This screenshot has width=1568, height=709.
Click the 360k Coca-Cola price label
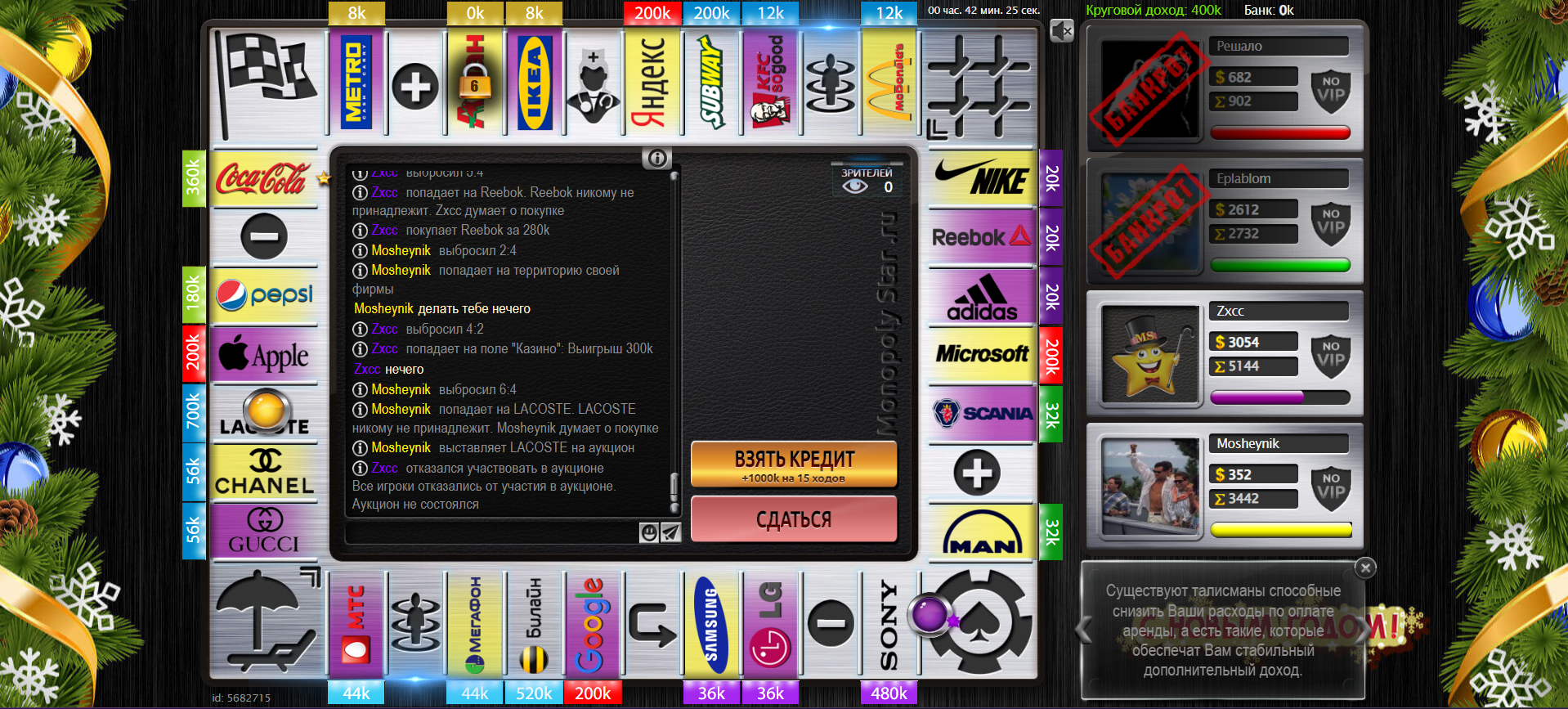193,178
